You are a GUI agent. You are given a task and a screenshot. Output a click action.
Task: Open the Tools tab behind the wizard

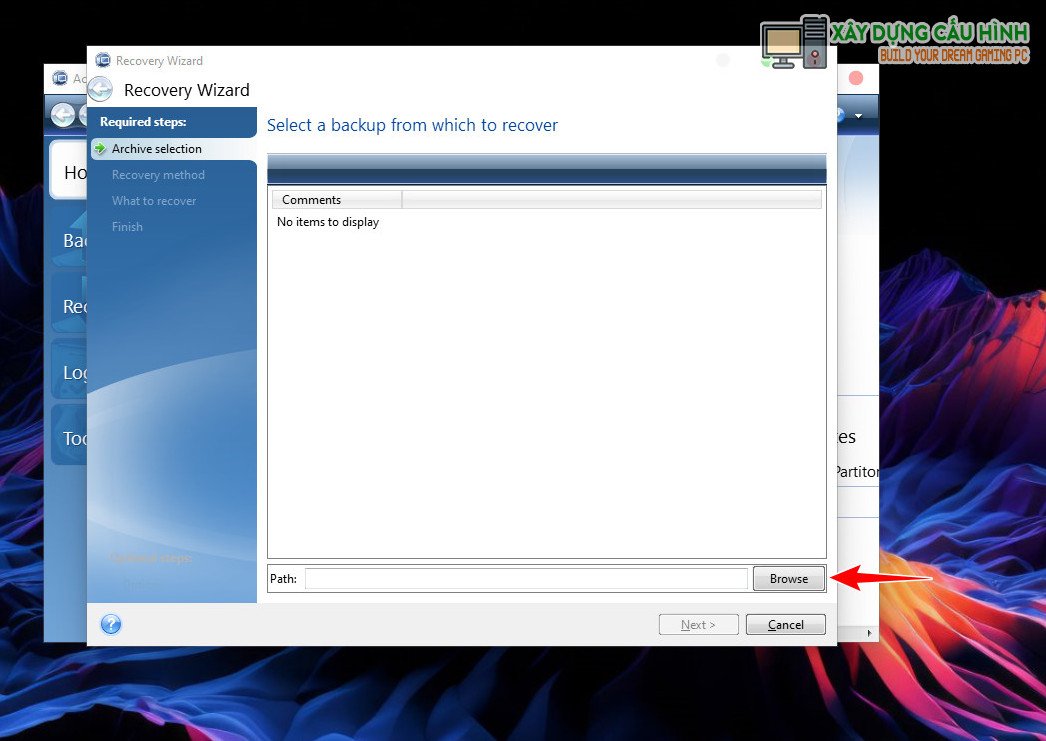point(72,438)
